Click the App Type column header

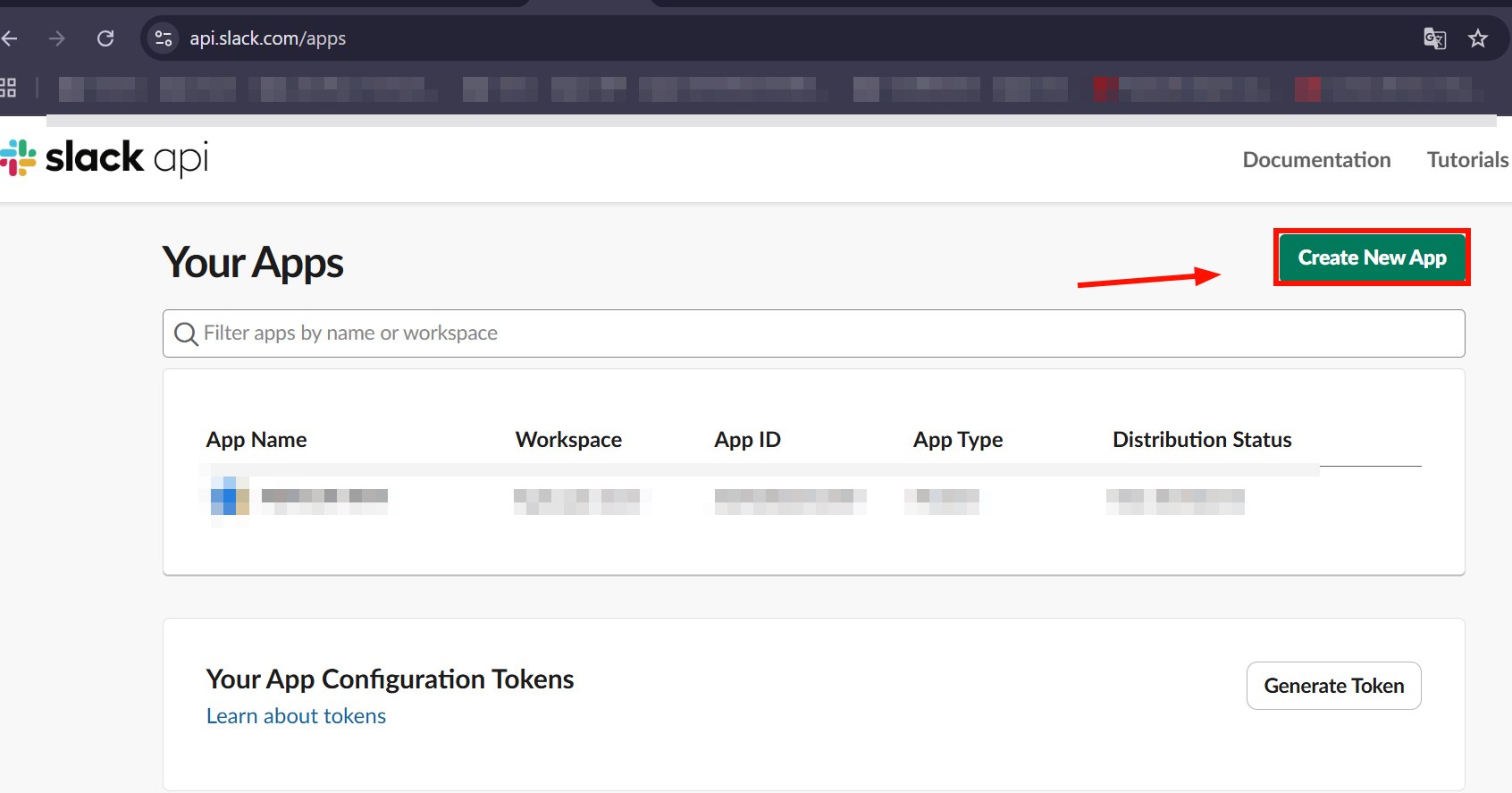(x=958, y=440)
